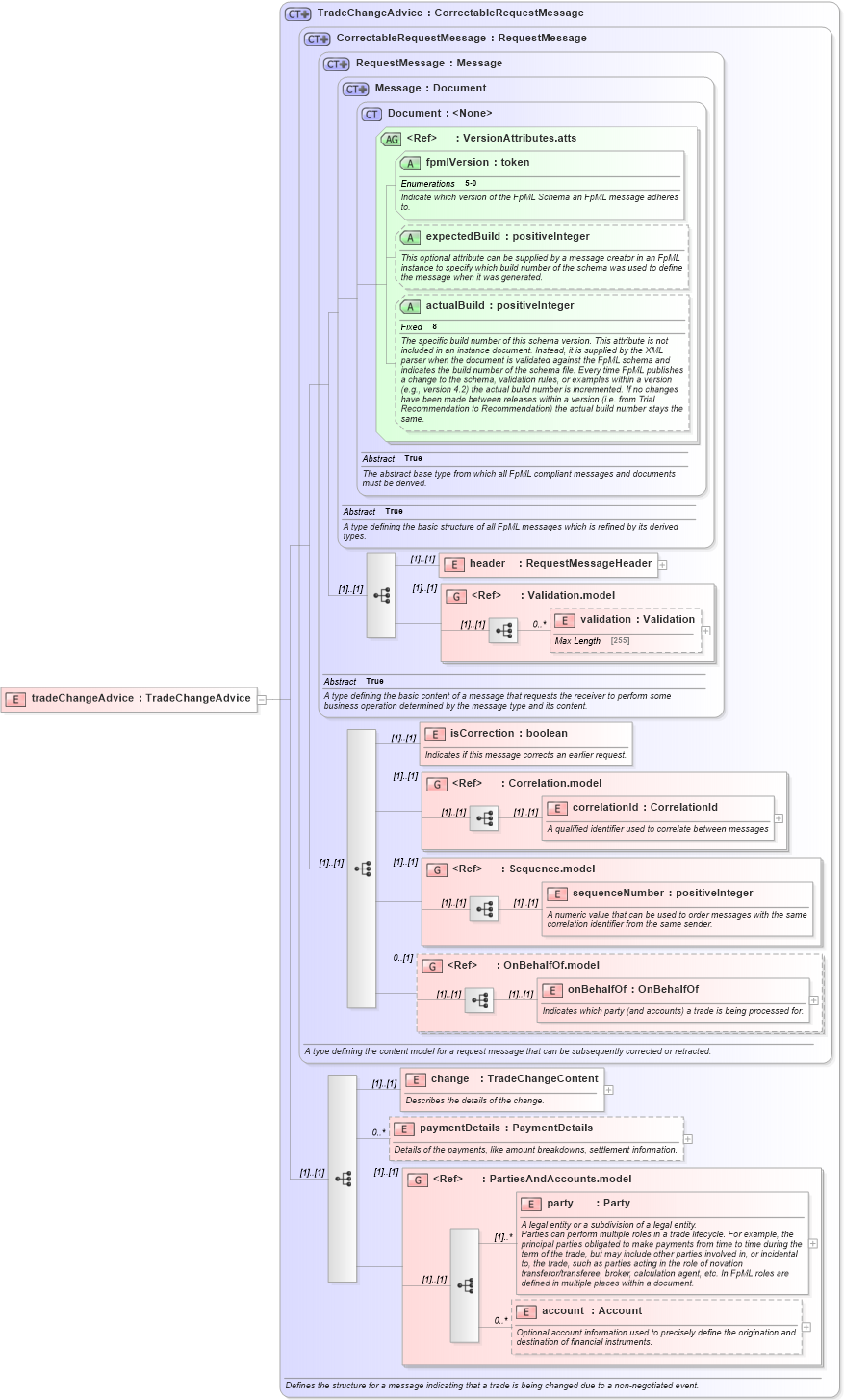Expand the onBehalfOf element

814,1000
